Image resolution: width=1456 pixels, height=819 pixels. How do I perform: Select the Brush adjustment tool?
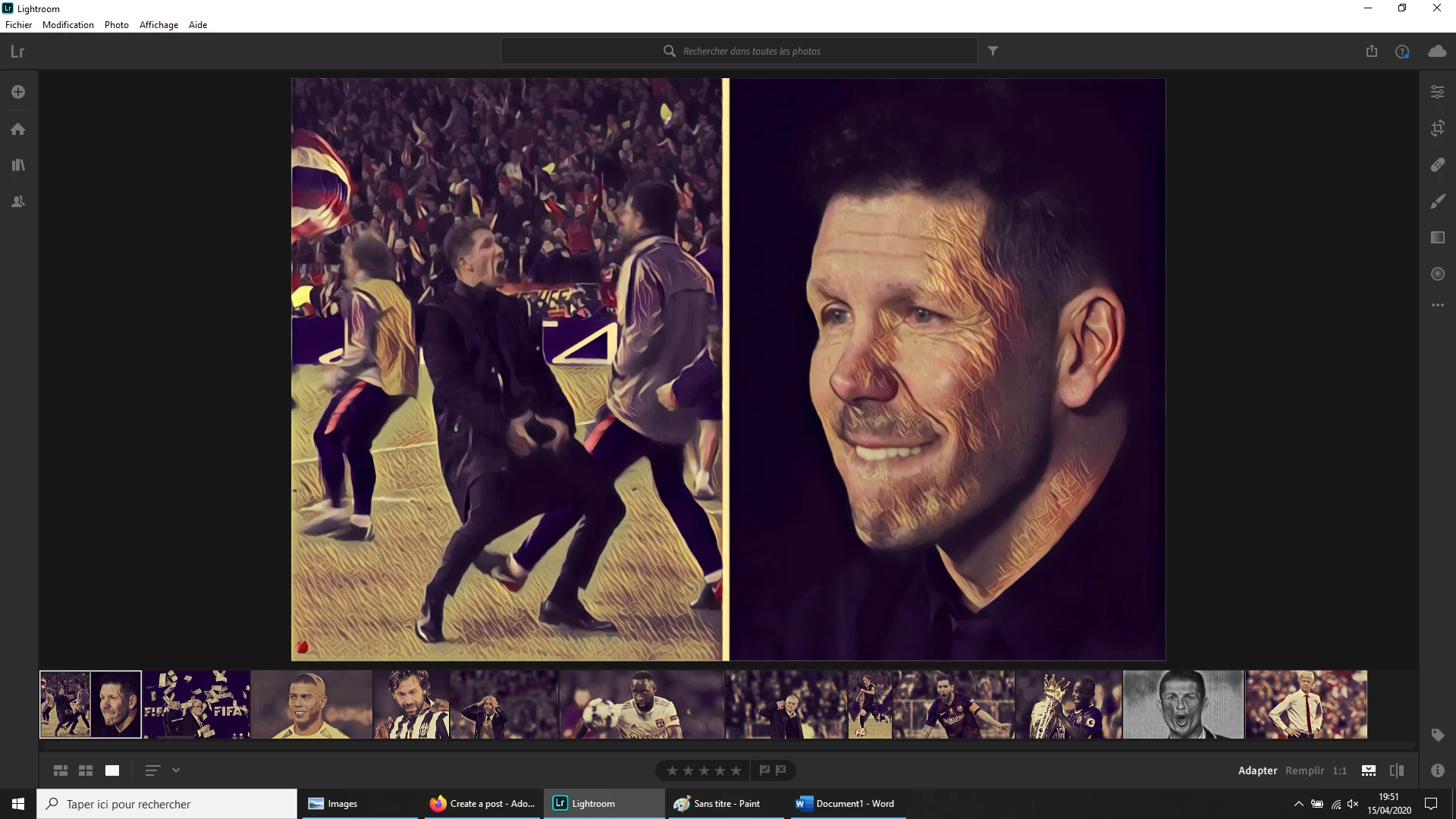pos(1437,201)
